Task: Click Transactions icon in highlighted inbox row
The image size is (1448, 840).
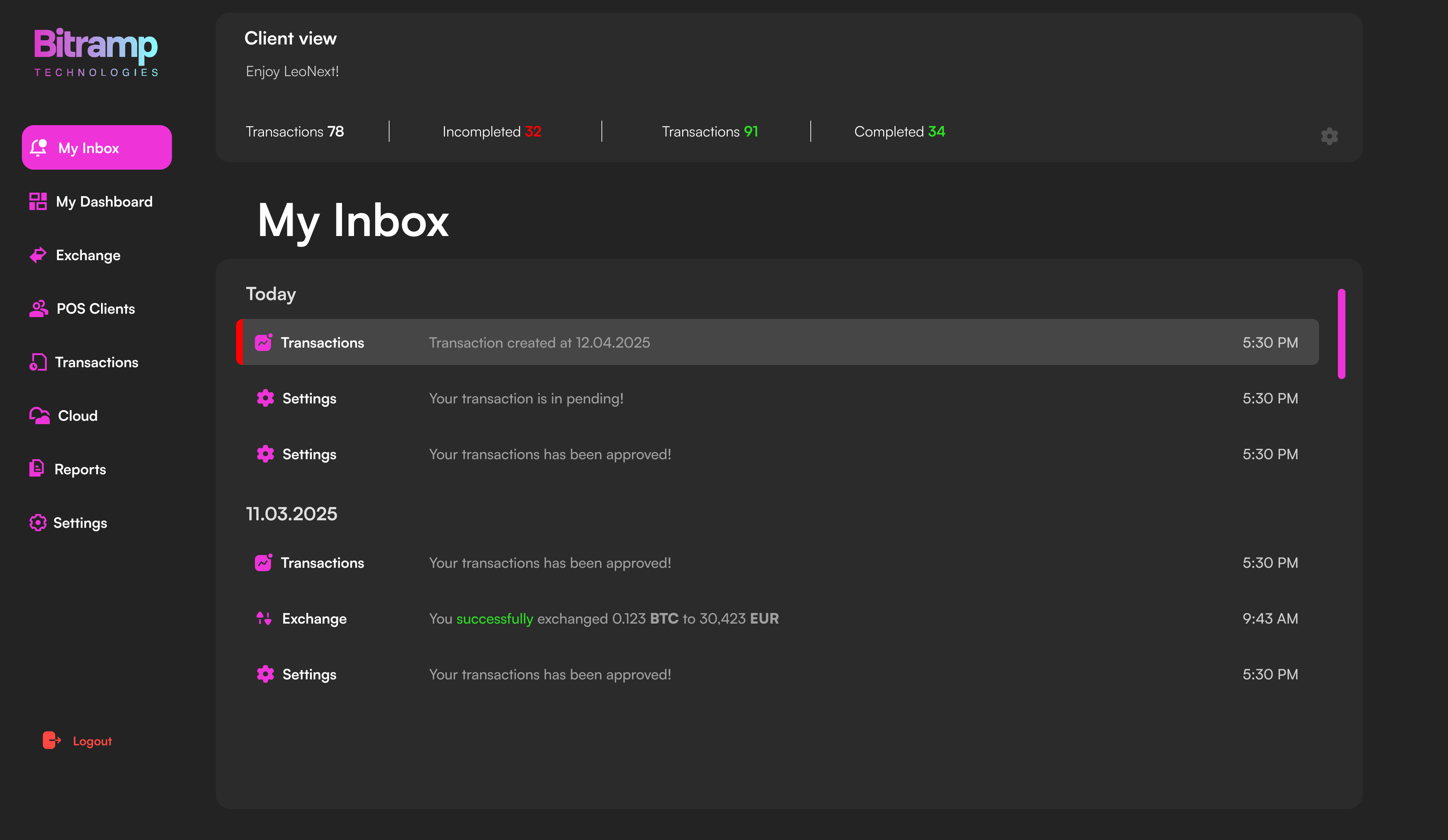Action: pos(263,342)
